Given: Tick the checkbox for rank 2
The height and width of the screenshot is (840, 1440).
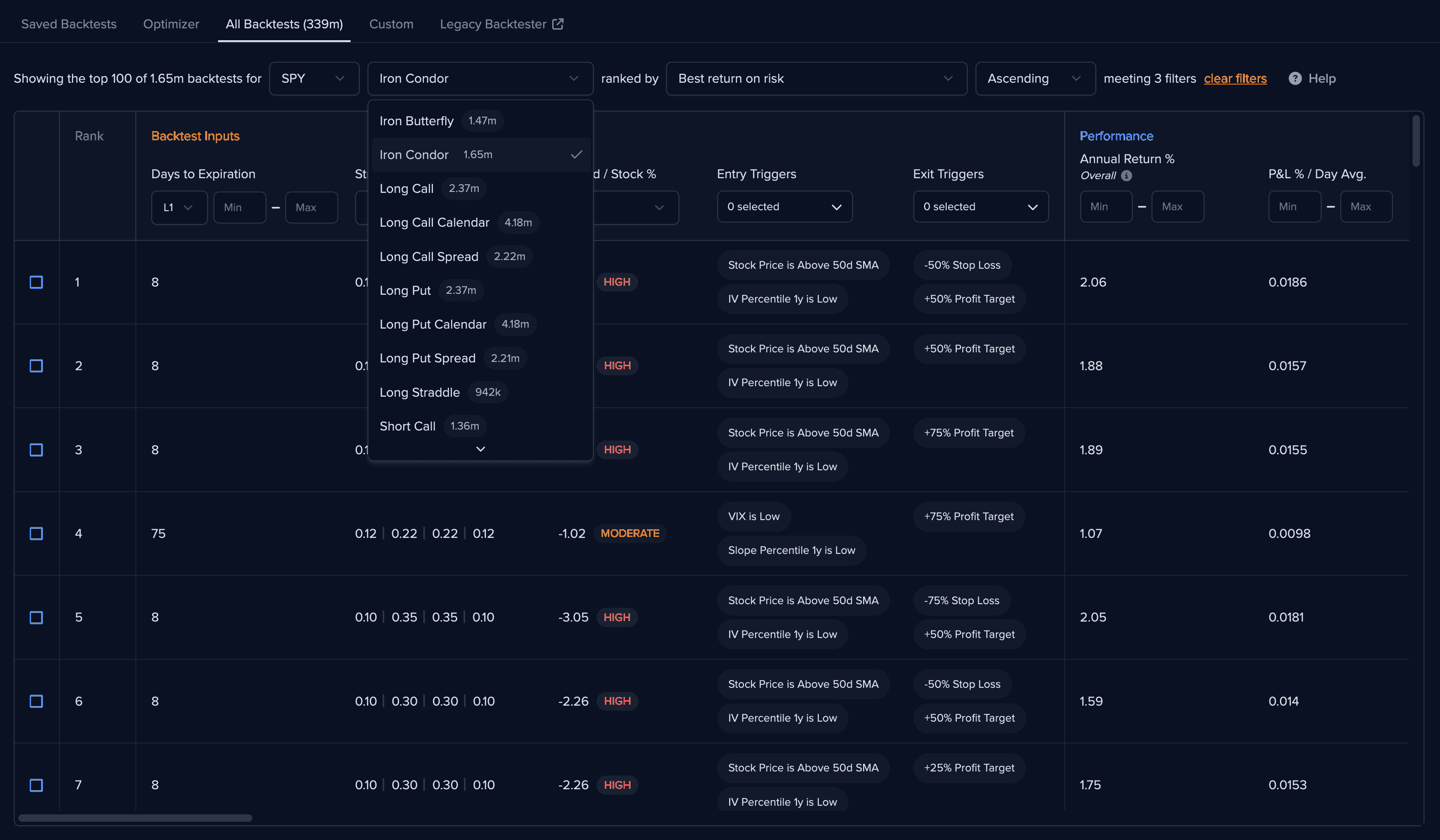Looking at the screenshot, I should [36, 366].
